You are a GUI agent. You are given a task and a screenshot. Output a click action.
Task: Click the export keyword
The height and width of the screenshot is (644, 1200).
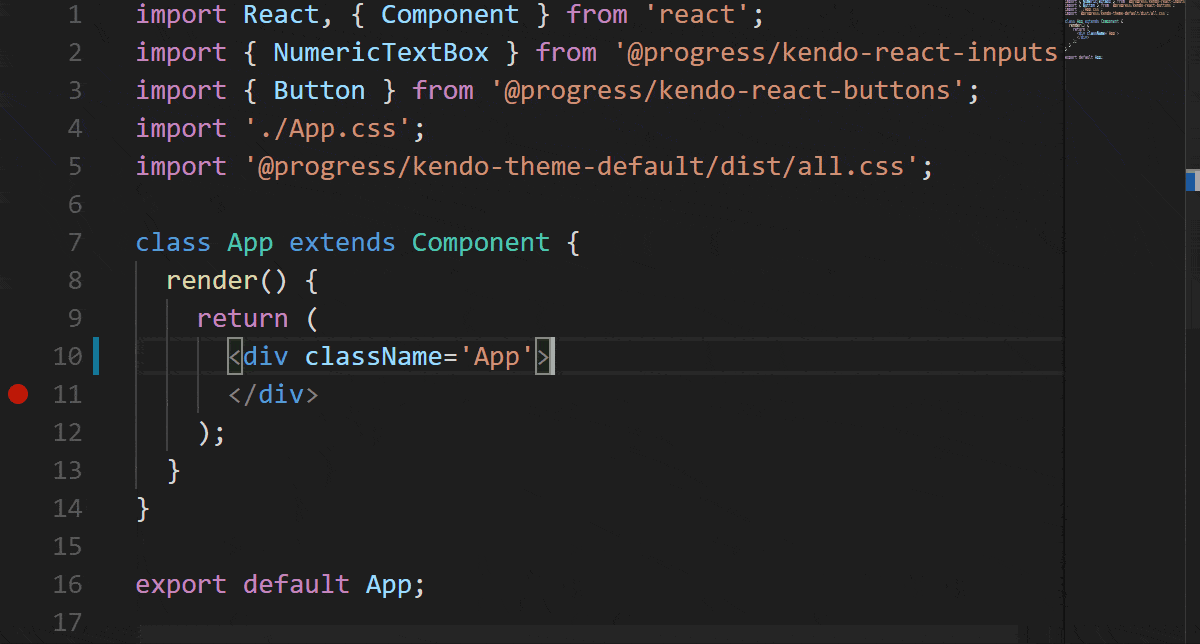tap(182, 585)
